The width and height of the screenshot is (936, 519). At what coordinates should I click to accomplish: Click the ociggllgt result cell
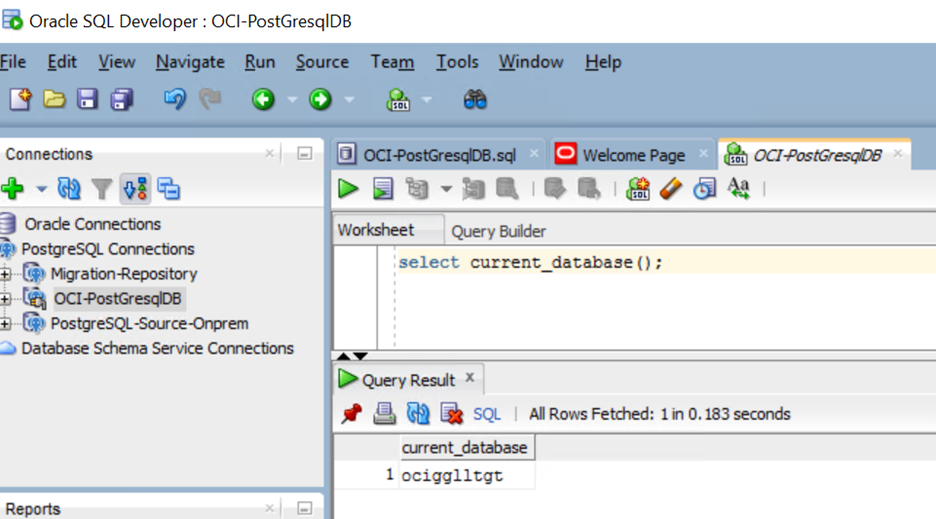click(x=467, y=475)
